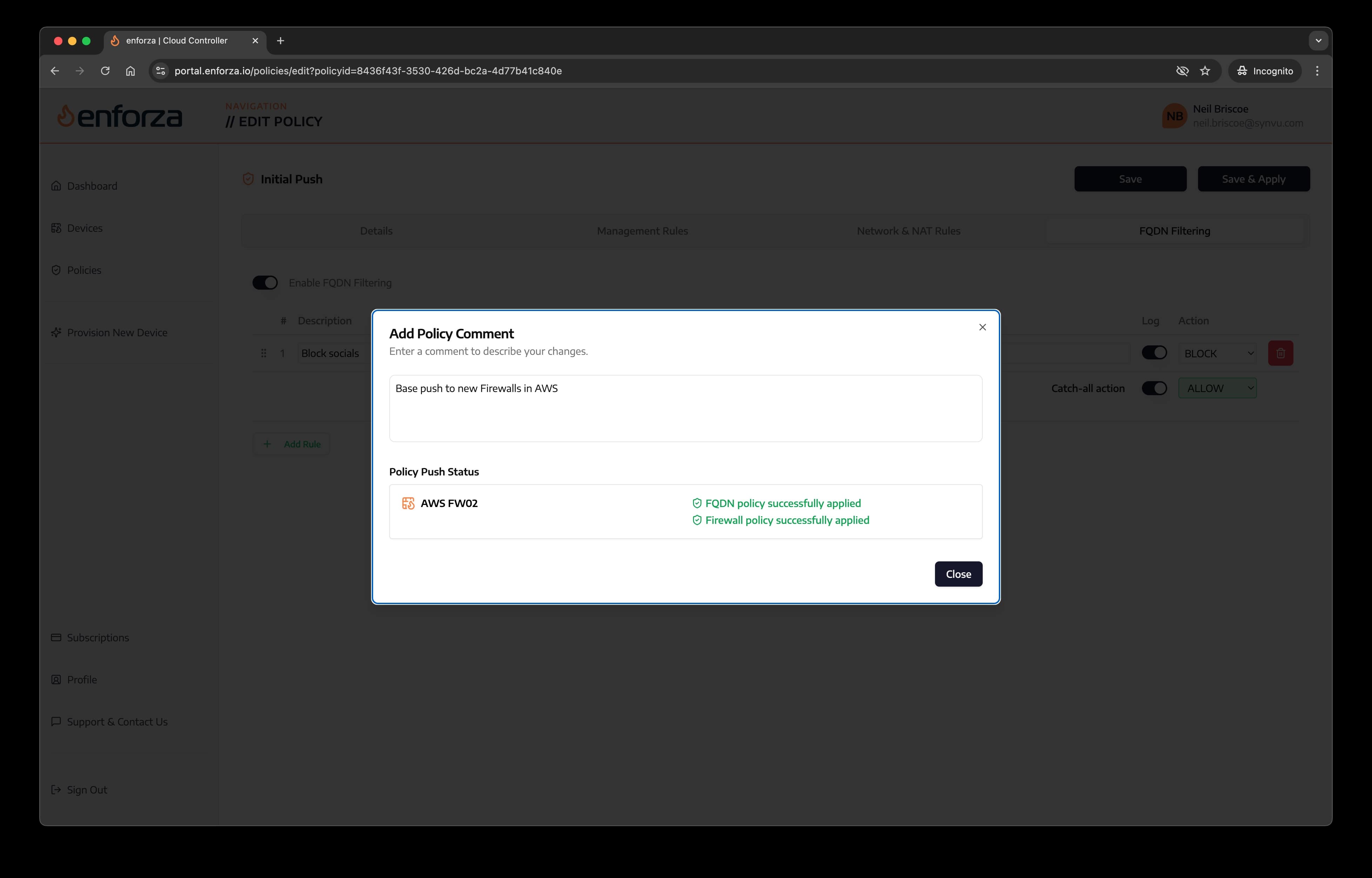Select 'FQDN policy successfully applied' text
1372x878 pixels.
pos(783,504)
